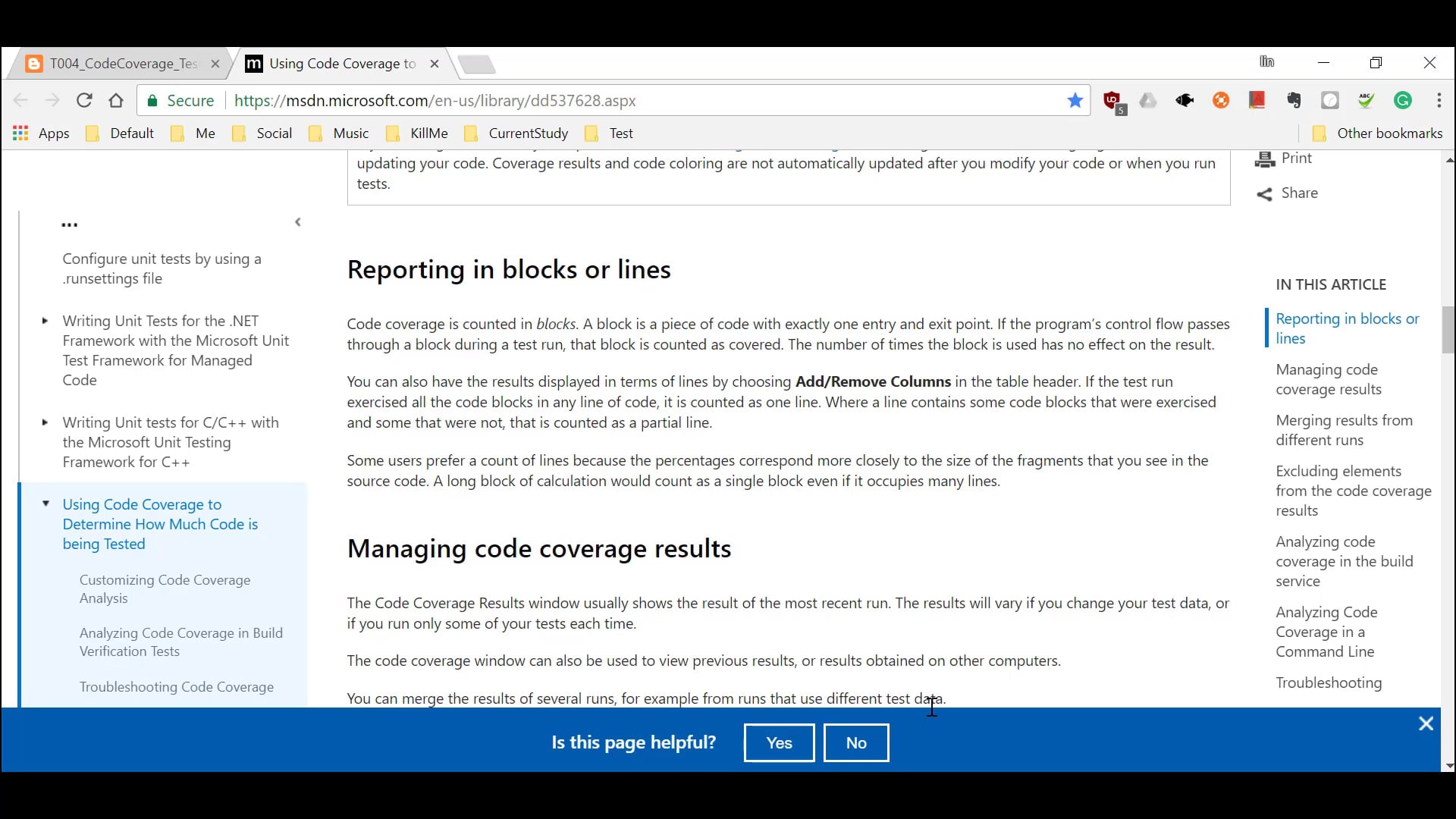Expand 'Writing Unit tests for C/C++' entry

click(45, 422)
